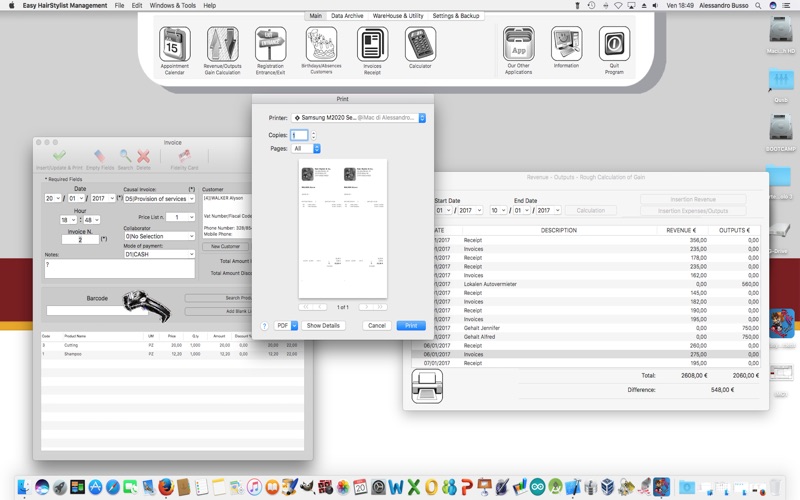Expand the Printer selection dropdown
The image size is (800, 500).
pyautogui.click(x=358, y=118)
